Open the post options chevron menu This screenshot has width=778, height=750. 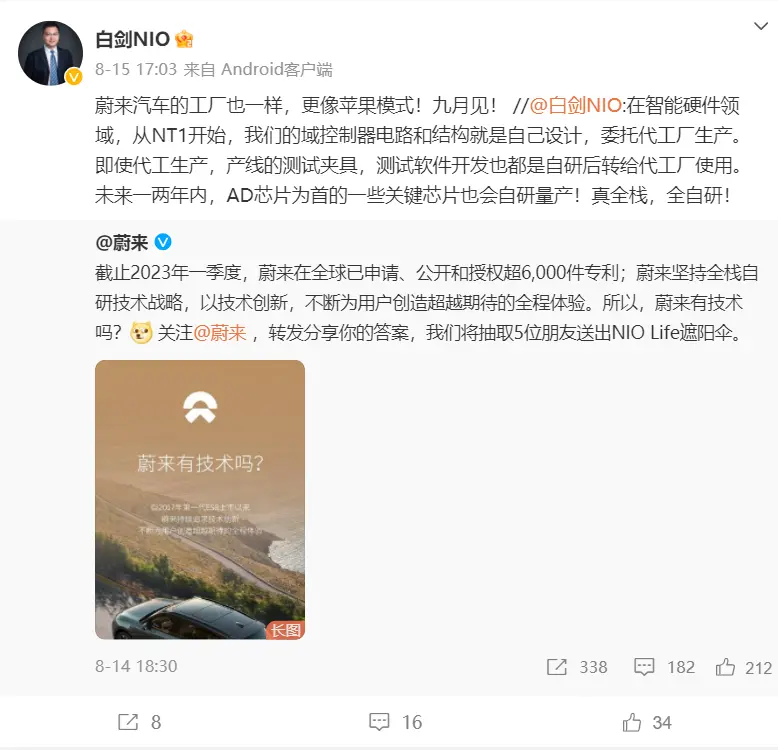click(760, 26)
